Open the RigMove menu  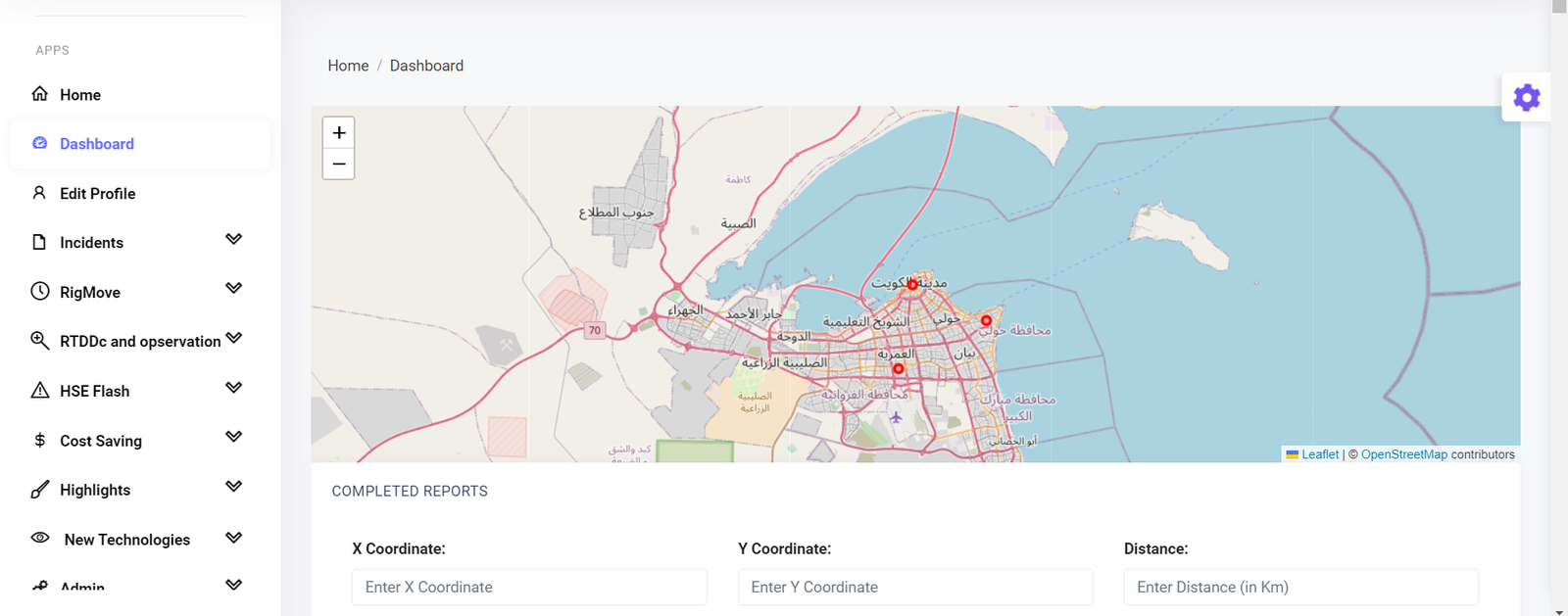pos(140,292)
